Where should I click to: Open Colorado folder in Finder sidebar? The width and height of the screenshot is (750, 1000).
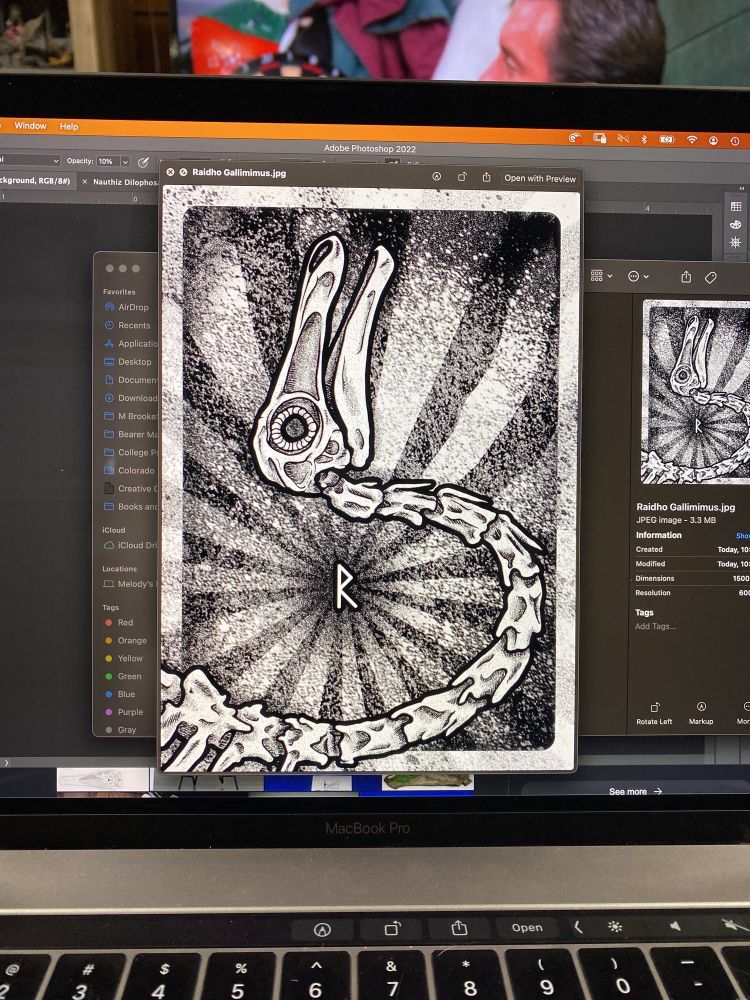(131, 471)
